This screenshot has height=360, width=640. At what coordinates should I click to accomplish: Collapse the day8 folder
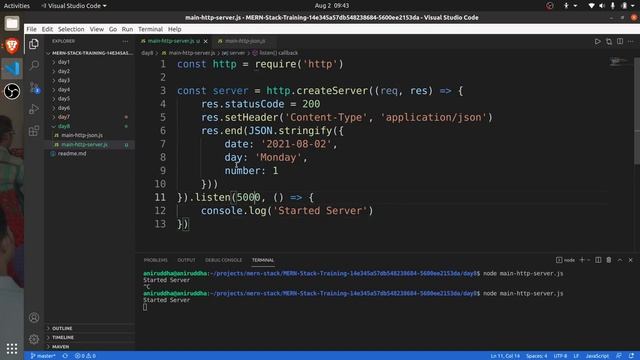pyautogui.click(x=64, y=126)
